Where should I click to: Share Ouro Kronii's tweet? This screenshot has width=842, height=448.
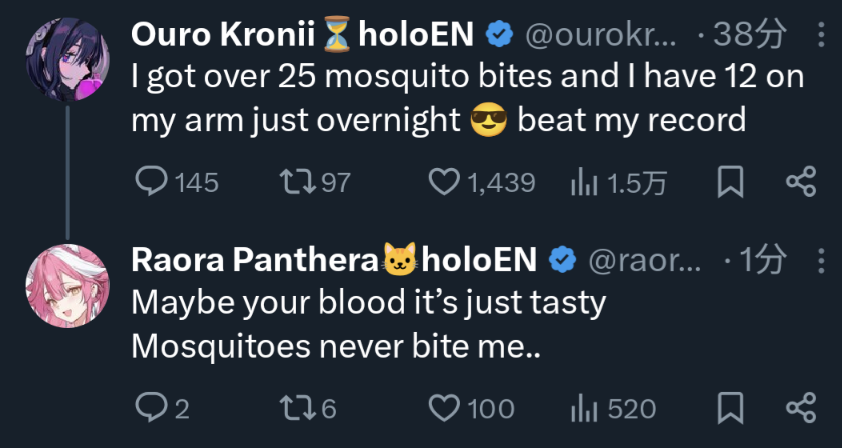(x=801, y=182)
